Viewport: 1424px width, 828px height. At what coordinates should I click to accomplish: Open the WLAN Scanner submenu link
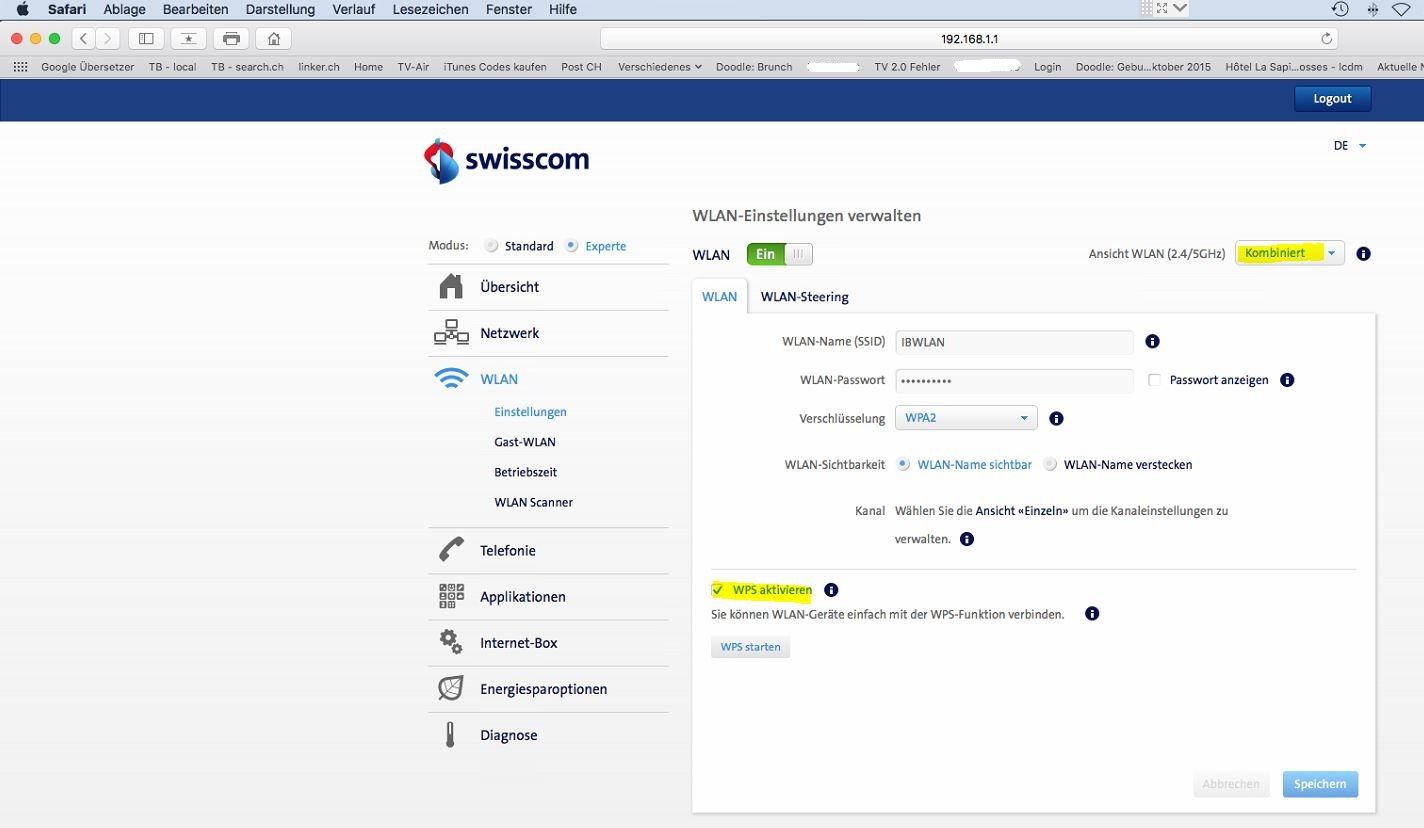point(534,502)
